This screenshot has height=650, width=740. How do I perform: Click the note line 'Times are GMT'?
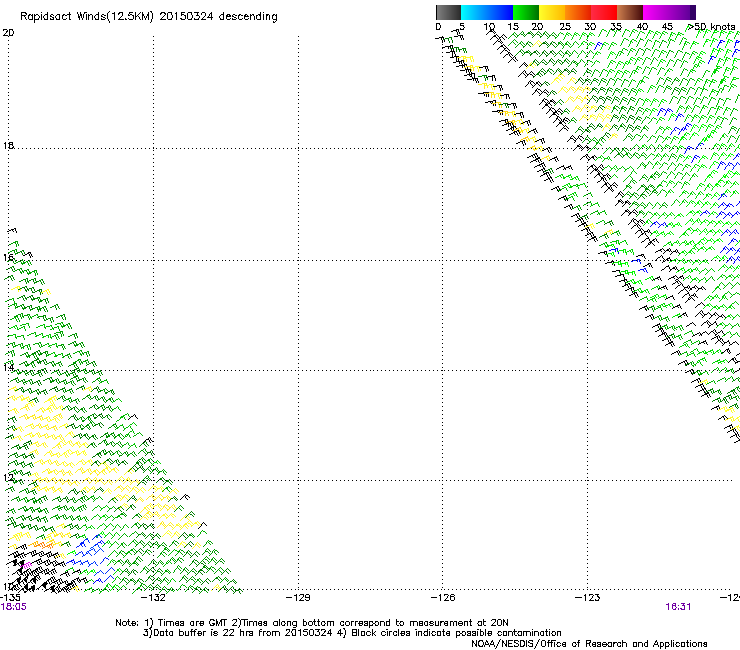coord(193,623)
